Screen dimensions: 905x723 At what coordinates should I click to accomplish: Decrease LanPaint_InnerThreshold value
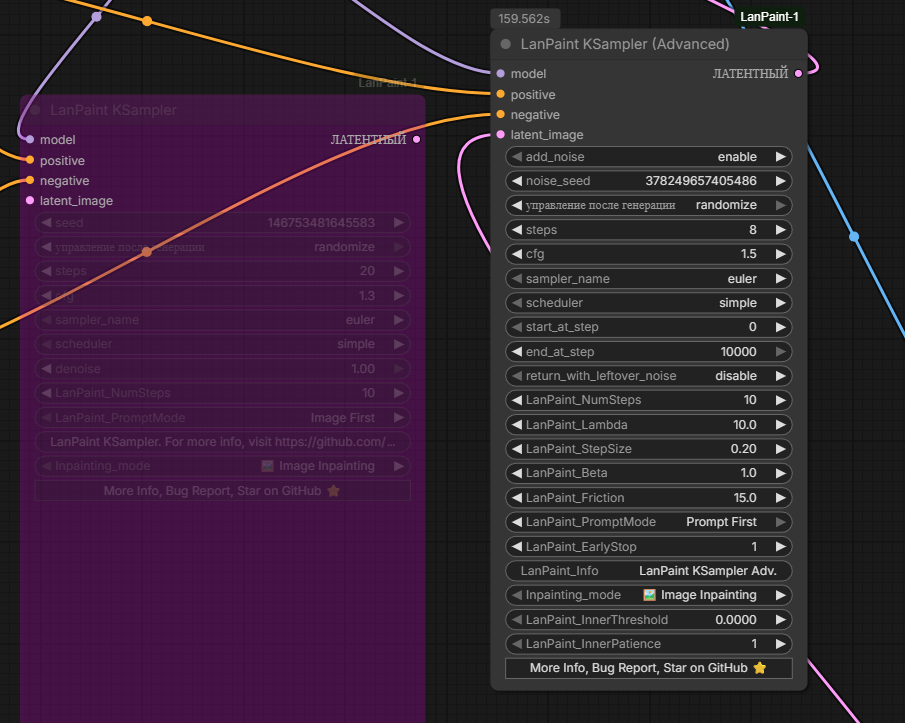click(517, 620)
